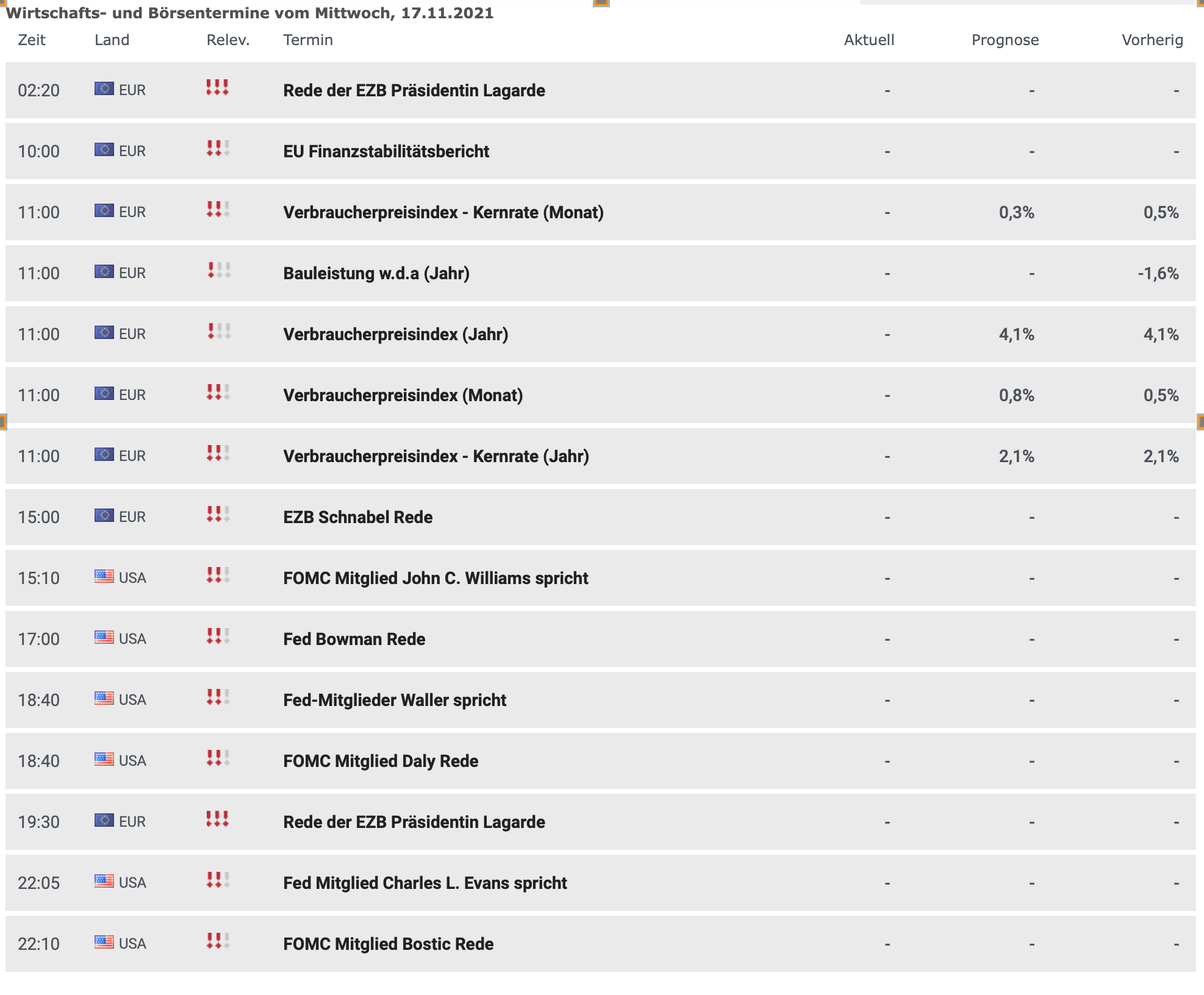The width and height of the screenshot is (1204, 995).
Task: Click relevance icon for Verbraucherpreisindex (Monat)
Action: 218,393
